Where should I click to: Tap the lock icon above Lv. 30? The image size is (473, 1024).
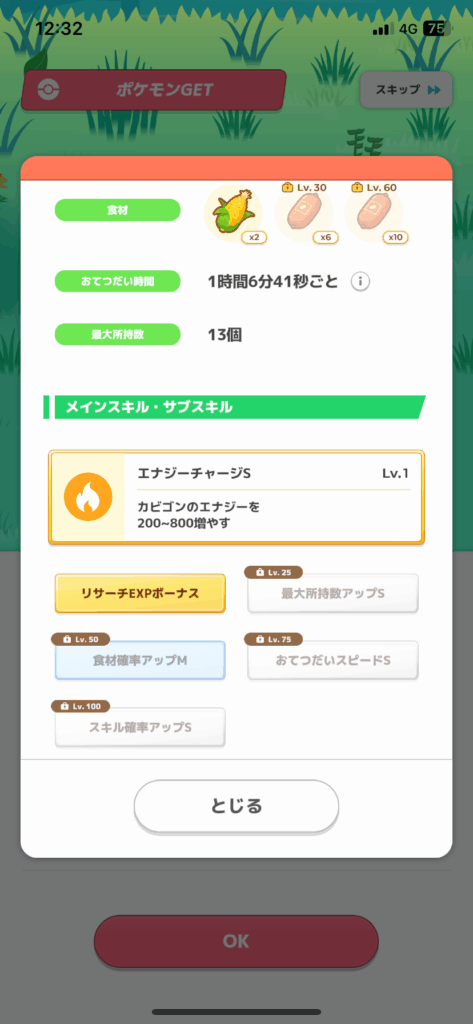287,187
